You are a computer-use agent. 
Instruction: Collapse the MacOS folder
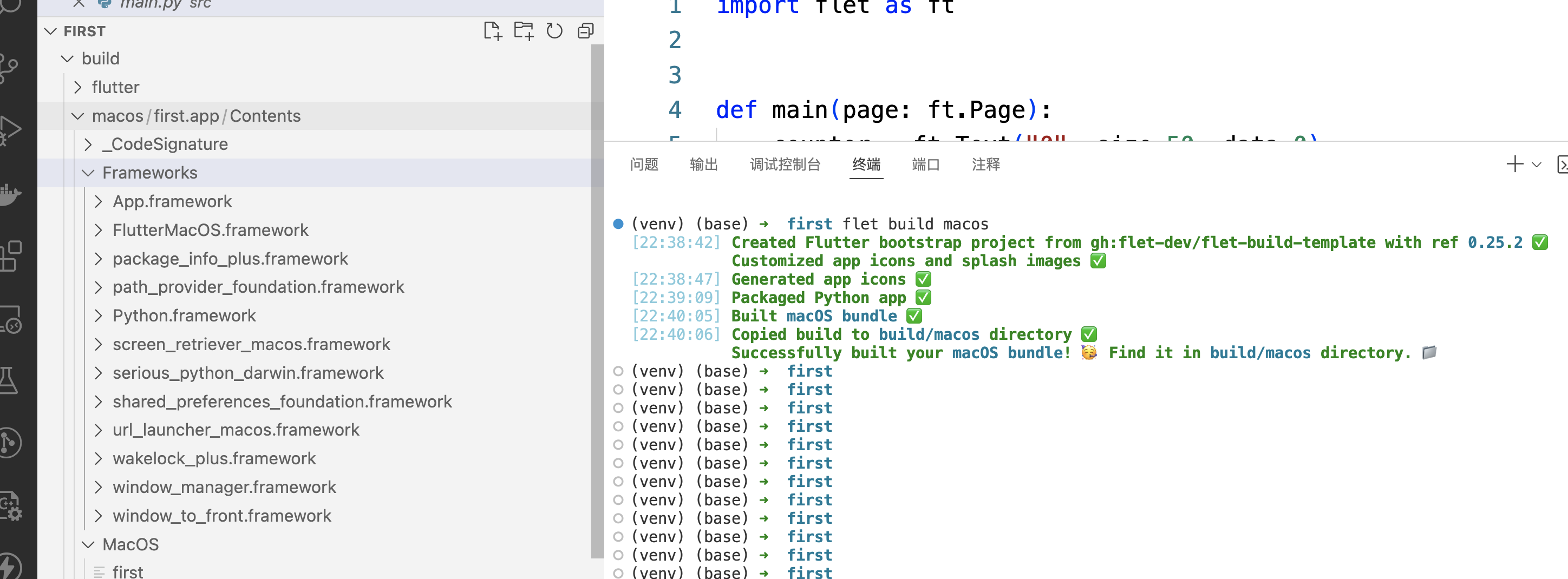click(x=88, y=544)
